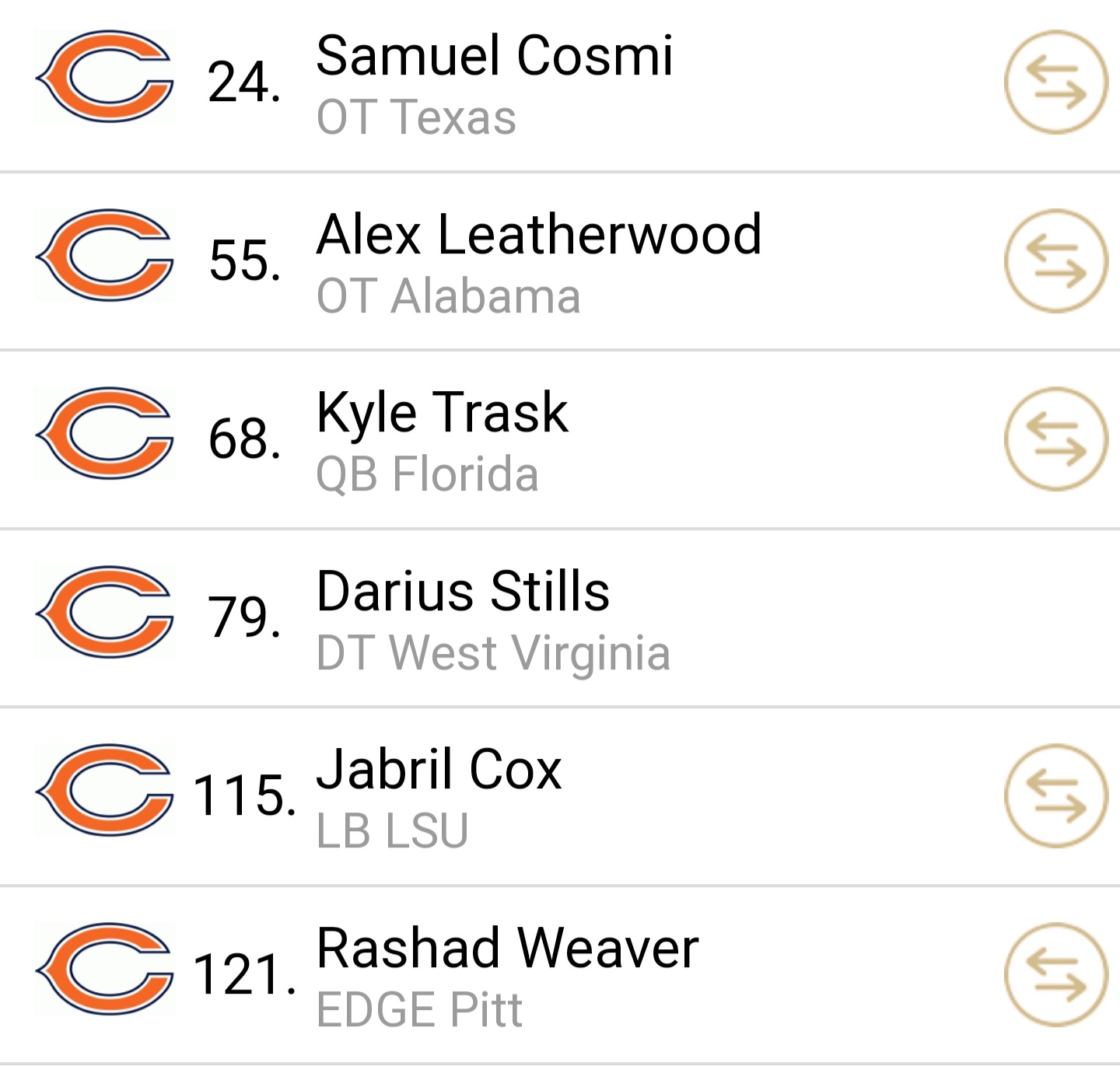Screen dimensions: 1120x1066
Task: Click the Bears logo beside pick 24
Action: (105, 77)
